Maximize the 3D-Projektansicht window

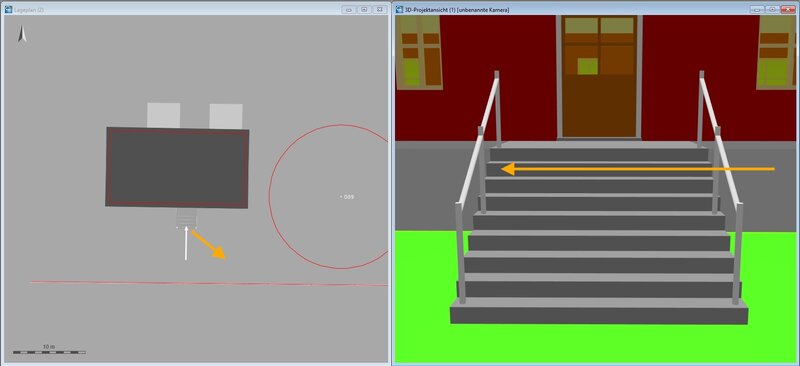(772, 9)
